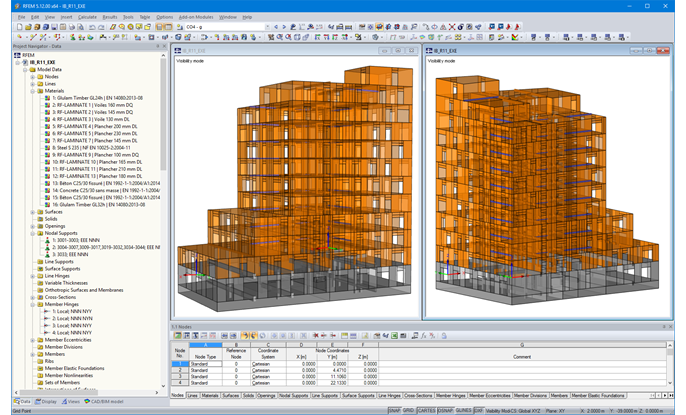Open the Results menu

(x=110, y=17)
